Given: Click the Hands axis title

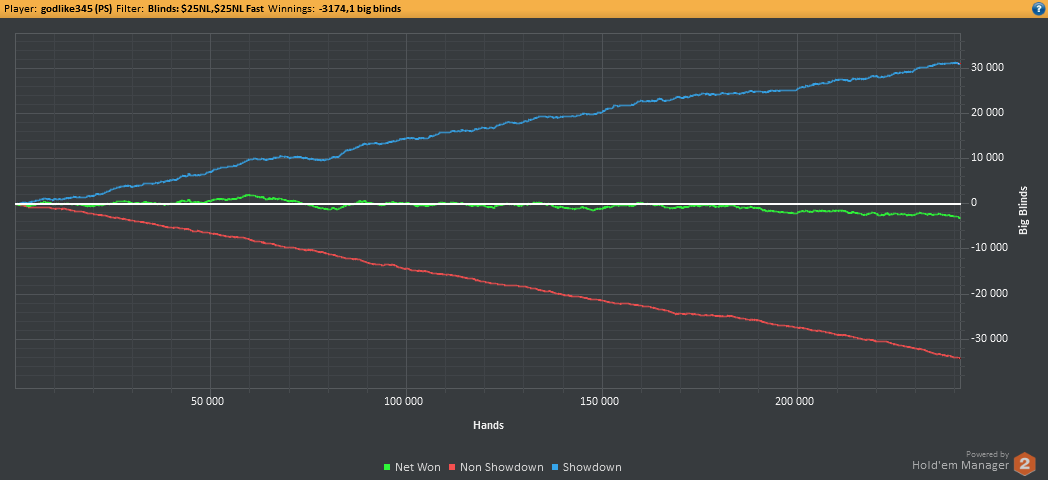Looking at the screenshot, I should (x=488, y=425).
